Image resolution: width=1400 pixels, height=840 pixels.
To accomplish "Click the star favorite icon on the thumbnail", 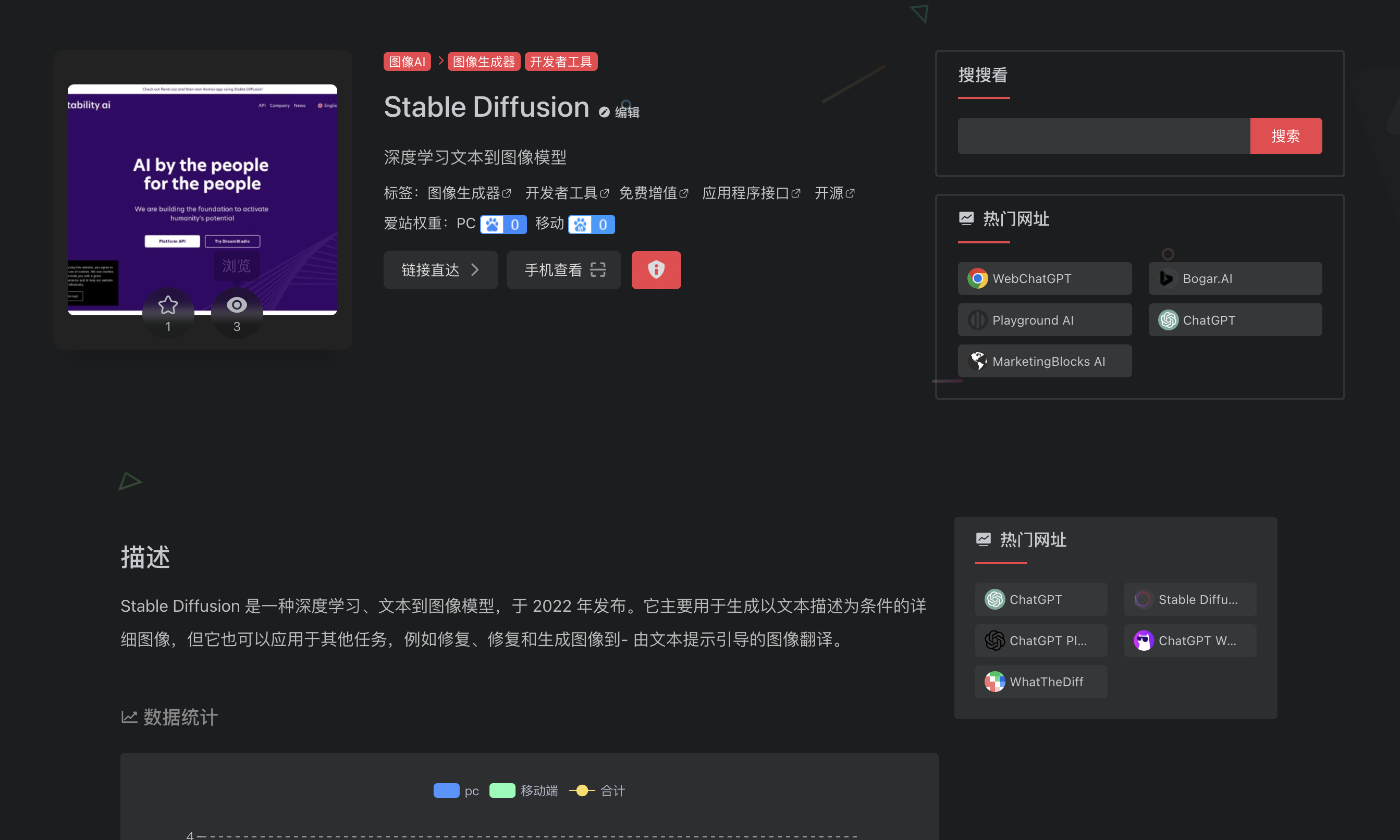I will pyautogui.click(x=167, y=305).
